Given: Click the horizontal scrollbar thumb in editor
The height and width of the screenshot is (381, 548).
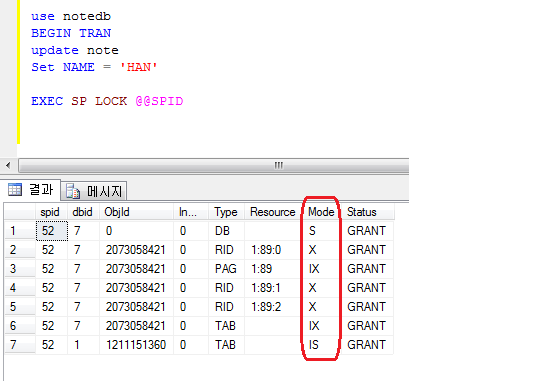Looking at the screenshot, I should (214, 165).
